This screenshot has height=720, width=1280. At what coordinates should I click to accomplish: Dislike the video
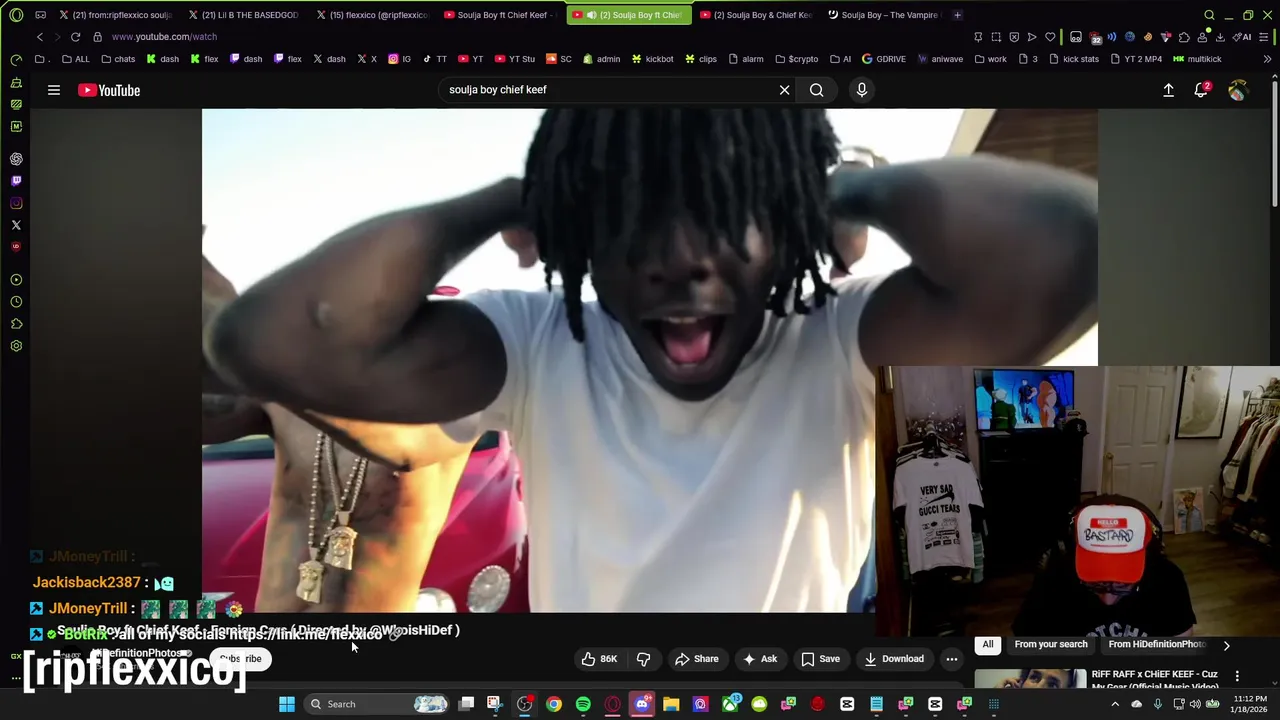[x=643, y=659]
